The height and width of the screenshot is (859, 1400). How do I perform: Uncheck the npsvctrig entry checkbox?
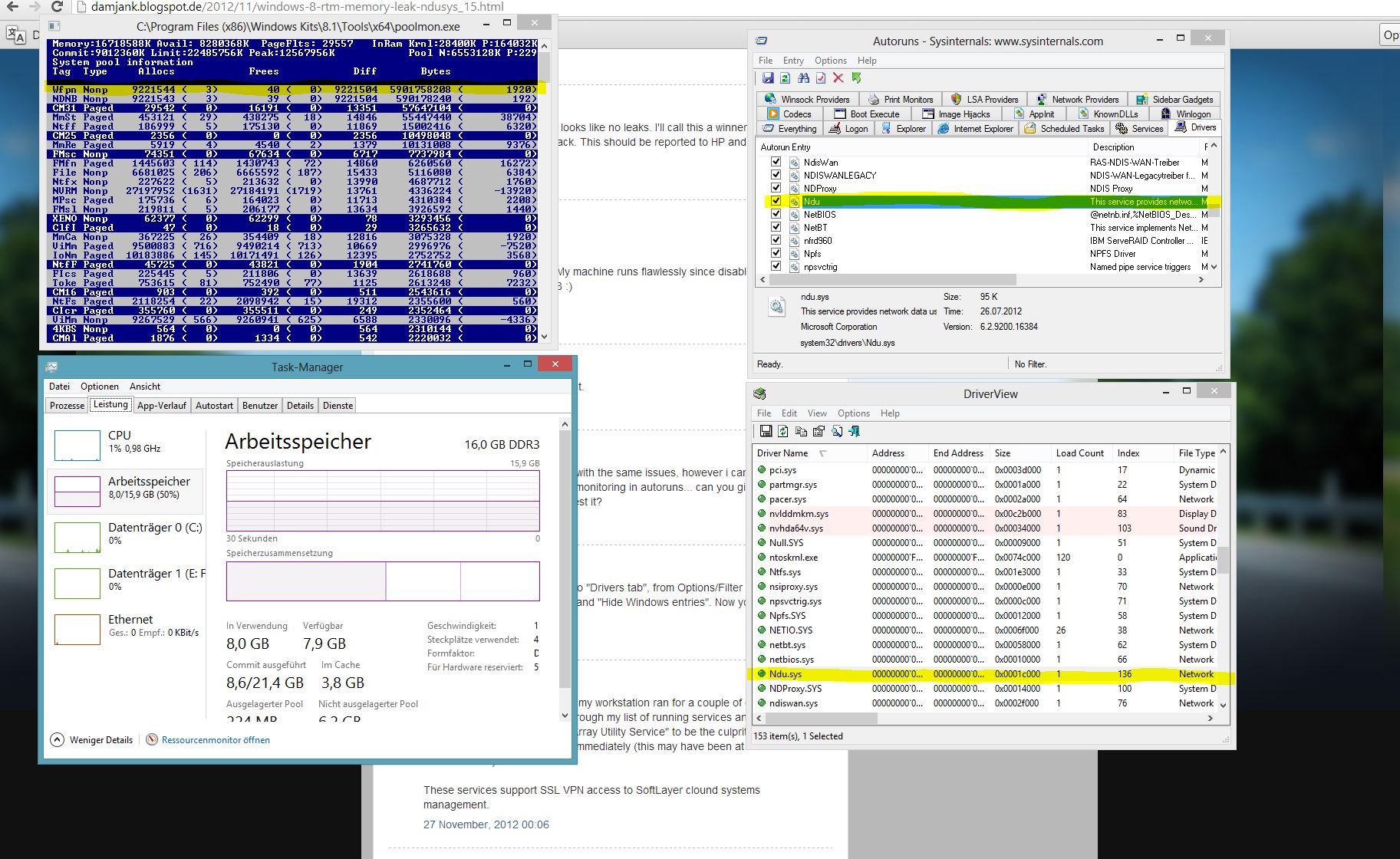776,266
